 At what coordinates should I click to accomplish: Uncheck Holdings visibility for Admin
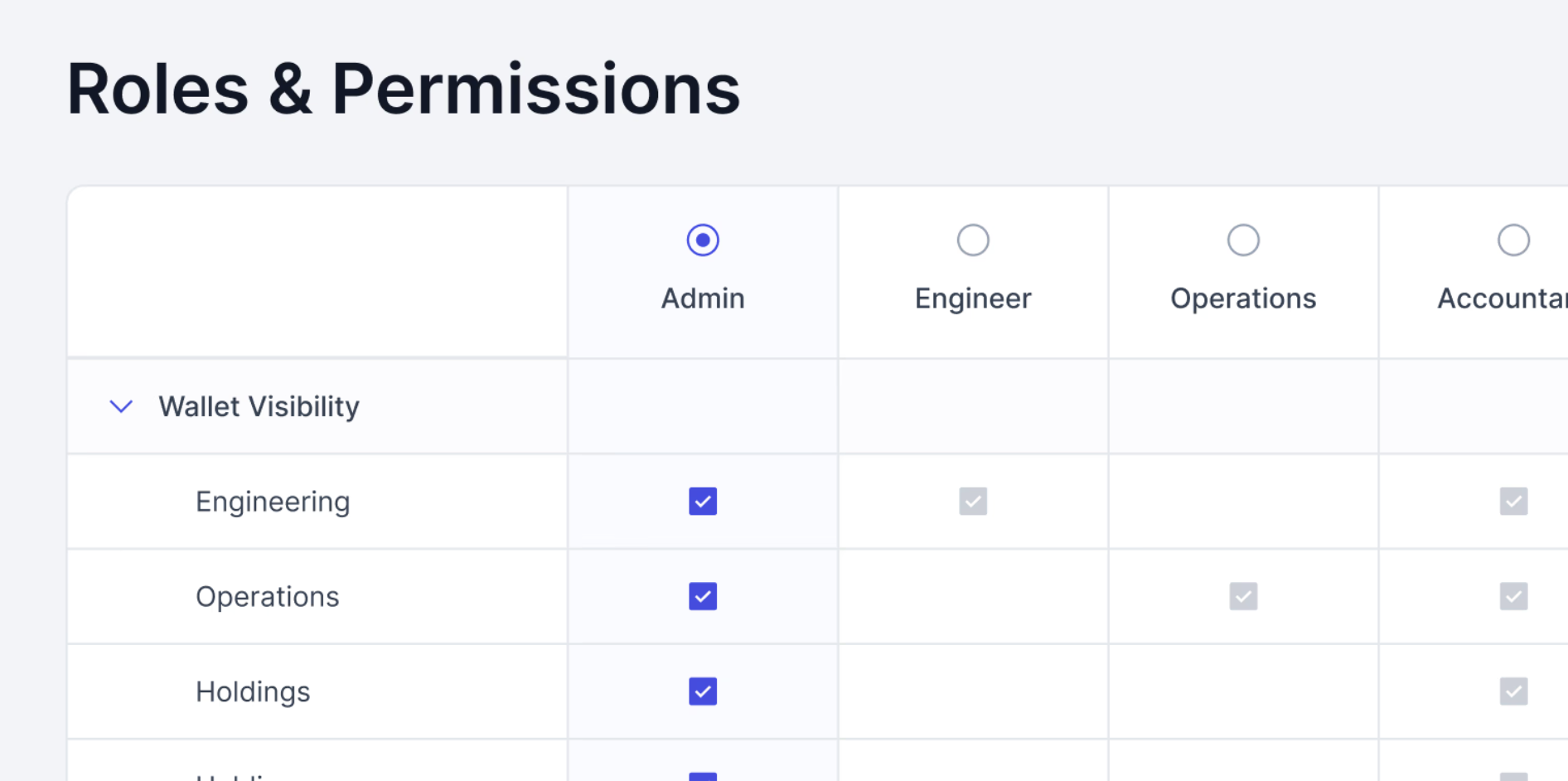tap(703, 691)
